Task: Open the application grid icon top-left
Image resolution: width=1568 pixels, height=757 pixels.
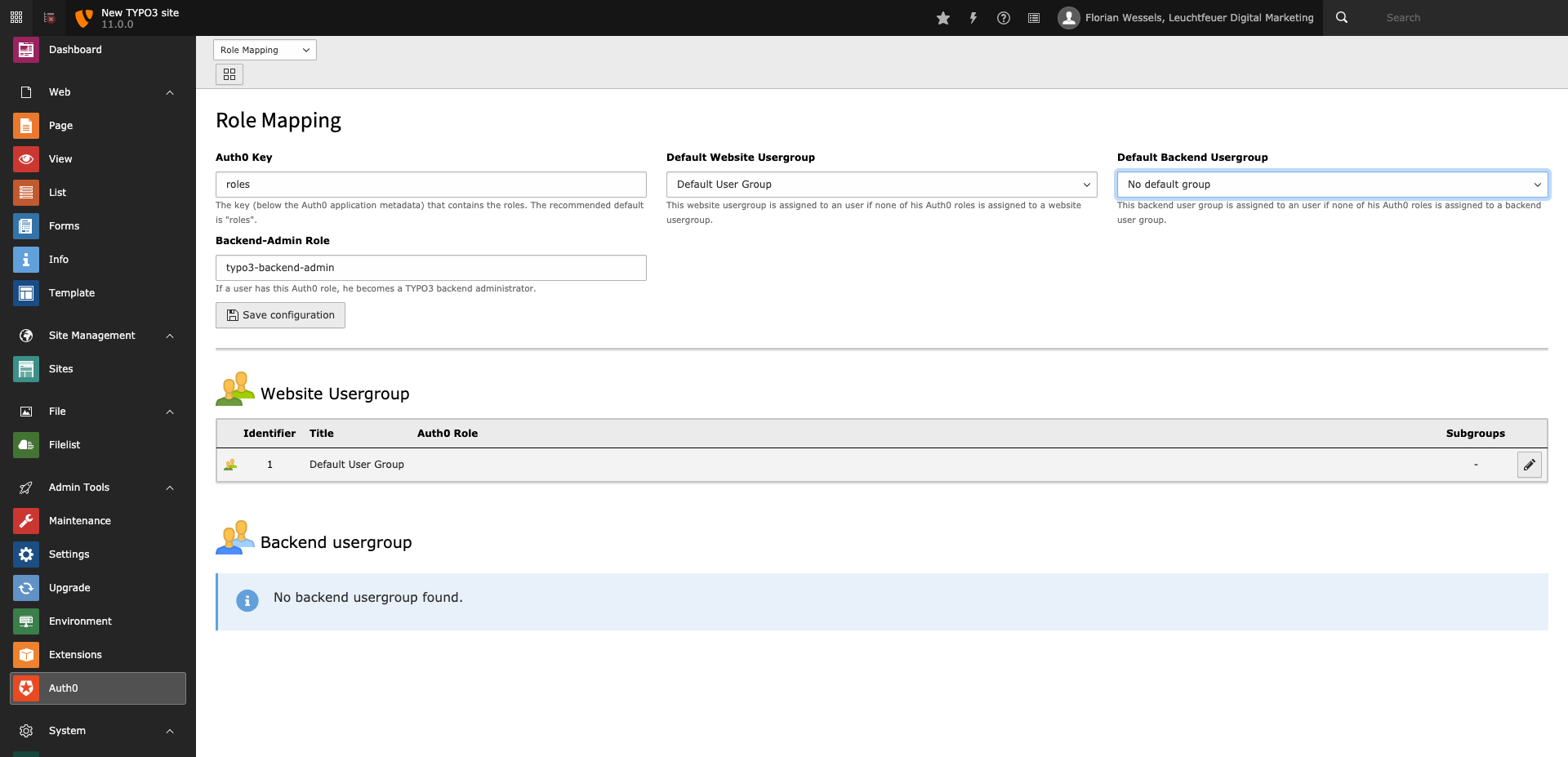Action: (16, 16)
